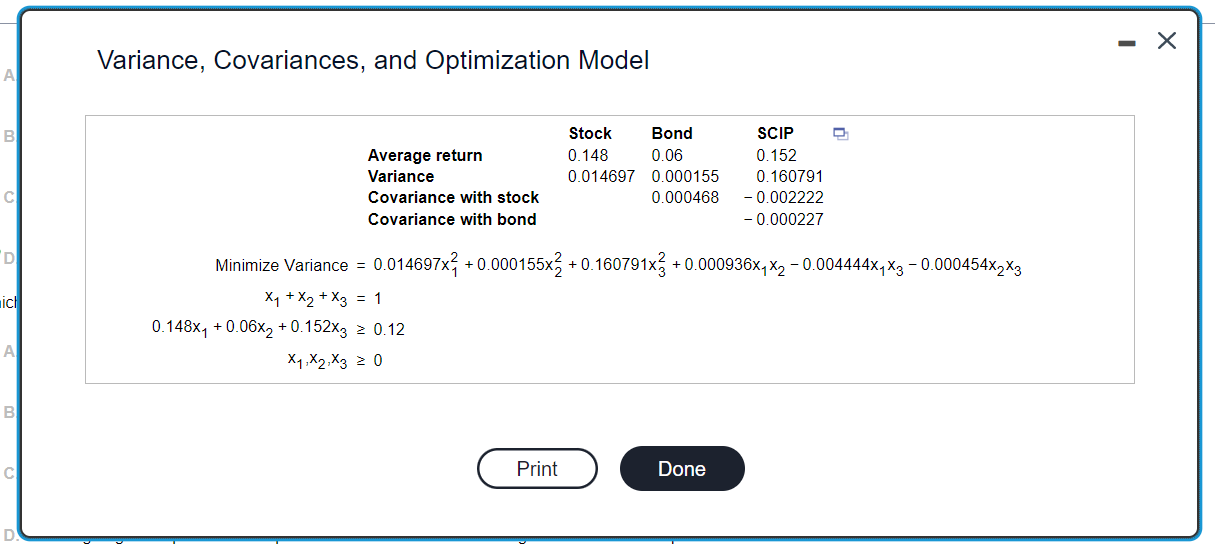1215x553 pixels.
Task: Click the SCIP column header
Action: click(x=776, y=133)
